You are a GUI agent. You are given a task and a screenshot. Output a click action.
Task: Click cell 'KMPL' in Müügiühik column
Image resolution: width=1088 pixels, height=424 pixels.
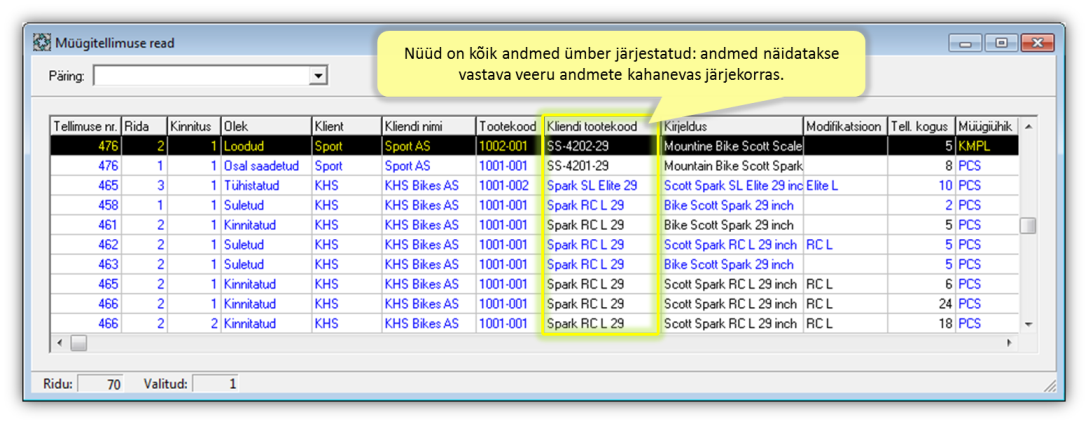(x=987, y=146)
